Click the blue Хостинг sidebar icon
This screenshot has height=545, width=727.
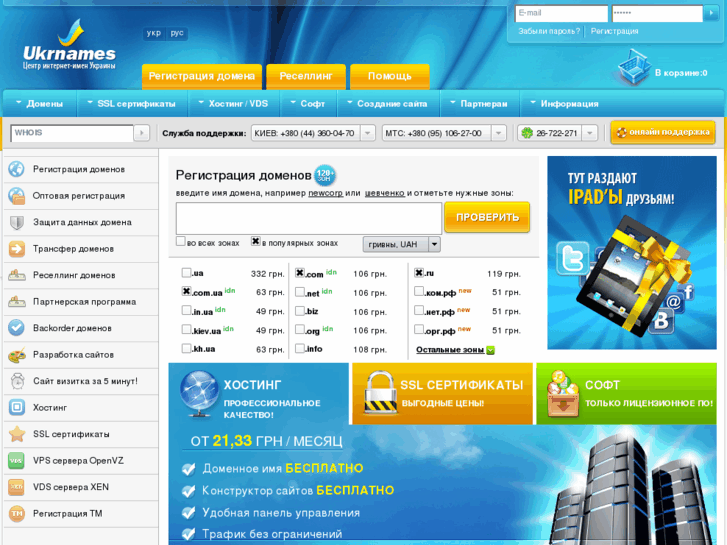pyautogui.click(x=17, y=407)
